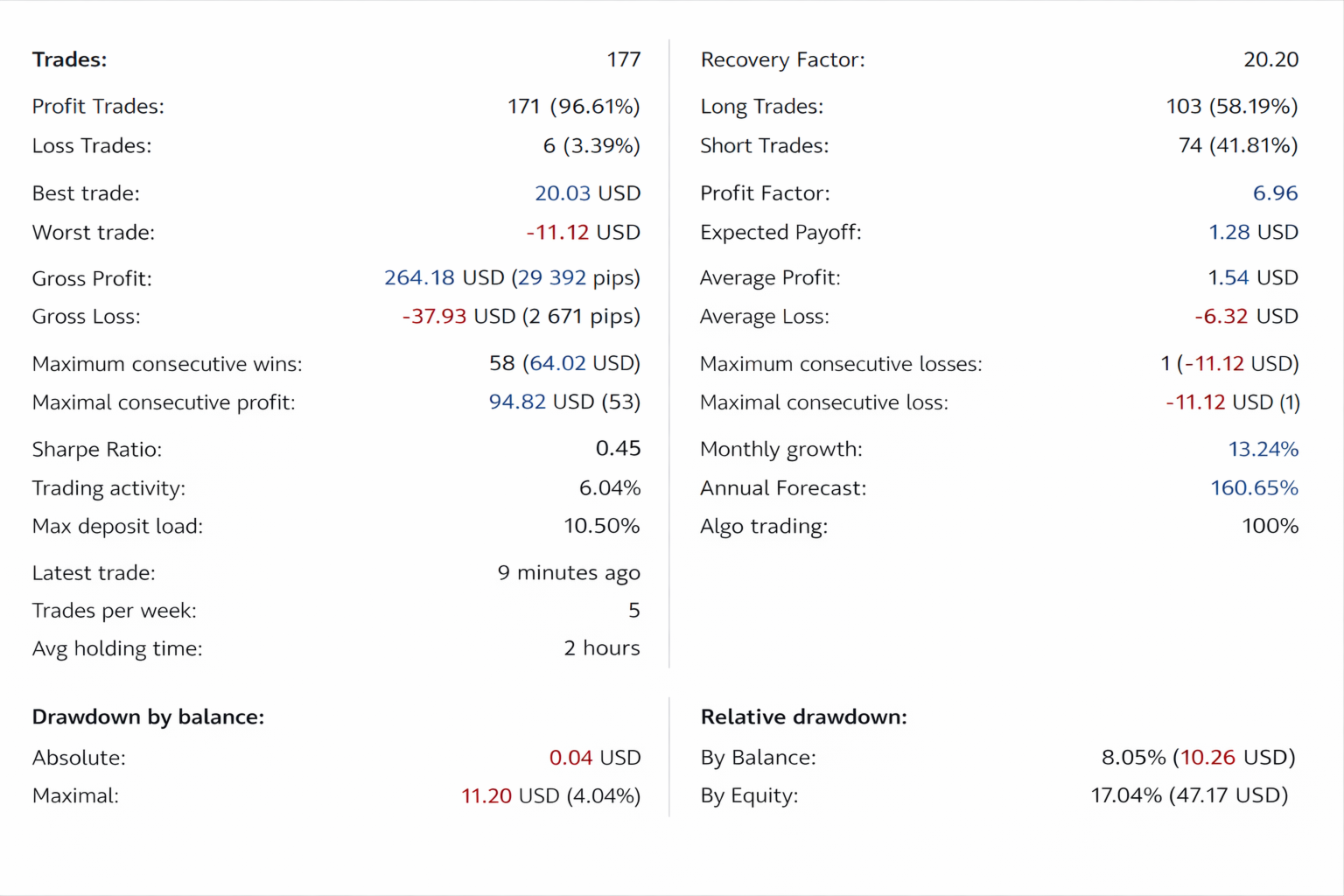Click the Gross Profit amount 264.18 USD
The width and height of the screenshot is (1344, 896).
(x=444, y=278)
